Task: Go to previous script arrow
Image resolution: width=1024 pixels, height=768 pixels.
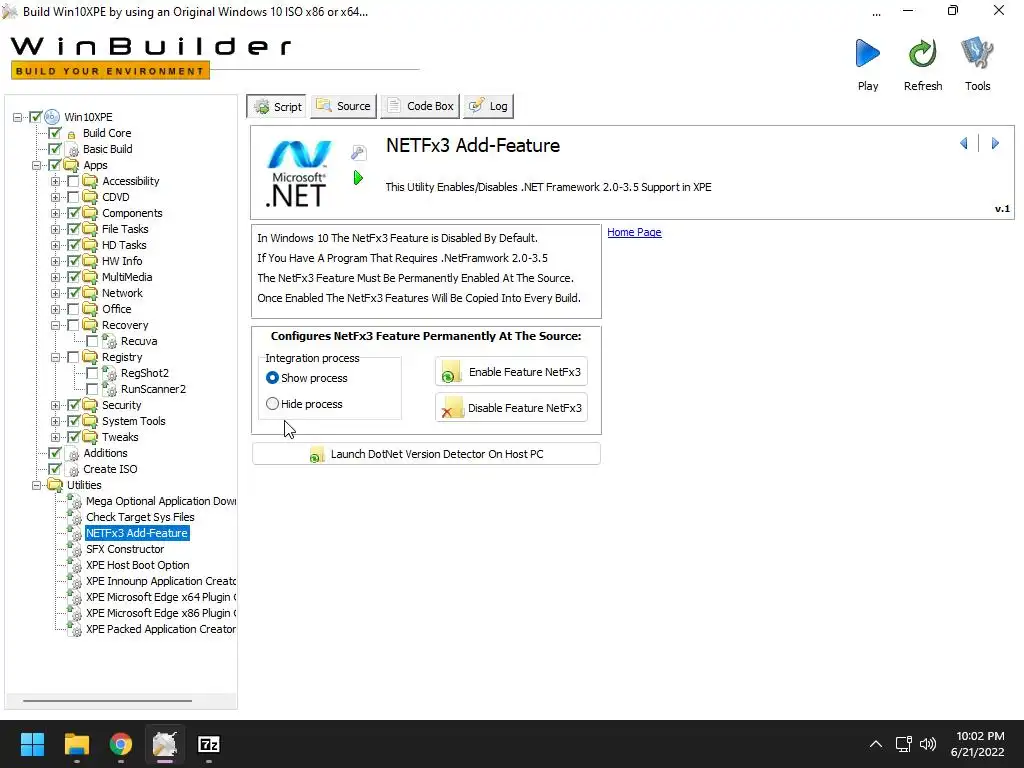Action: (x=963, y=143)
